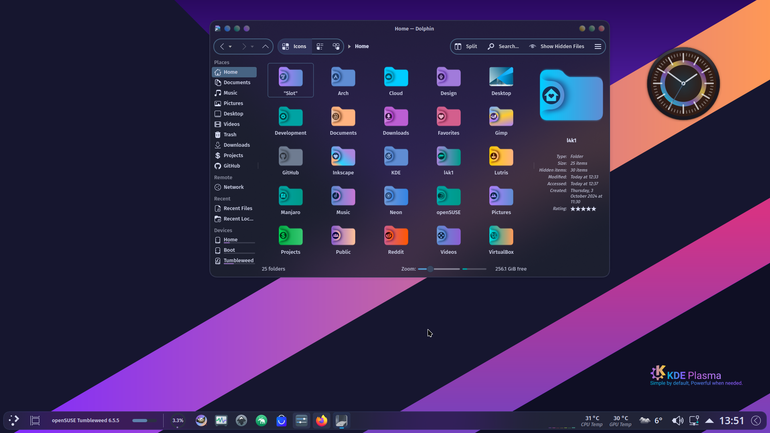Expand the breadcrumb arrow before Home
Image resolution: width=770 pixels, height=433 pixels.
349,47
